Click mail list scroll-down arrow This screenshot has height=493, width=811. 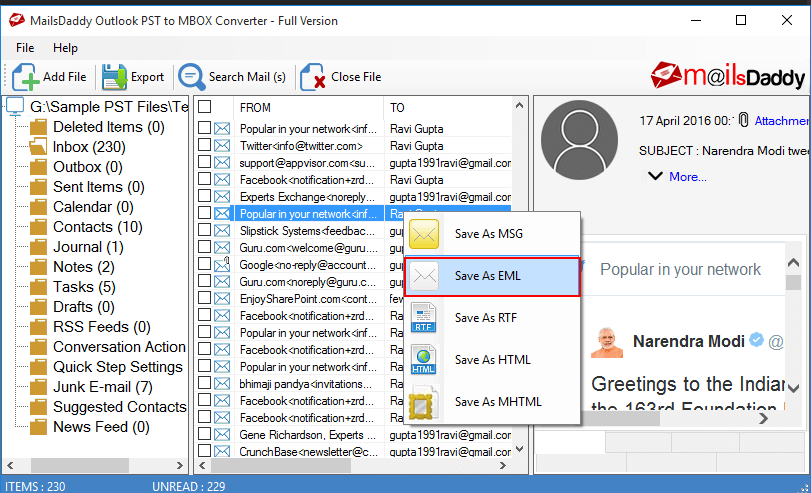point(520,449)
